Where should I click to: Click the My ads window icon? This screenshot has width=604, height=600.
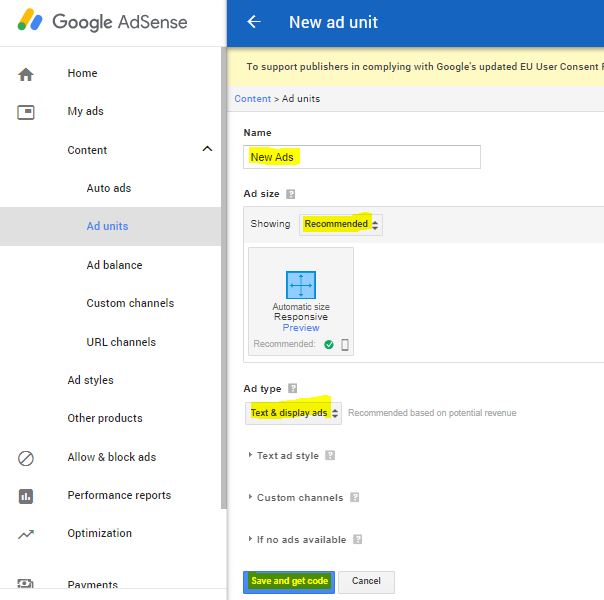(26, 112)
